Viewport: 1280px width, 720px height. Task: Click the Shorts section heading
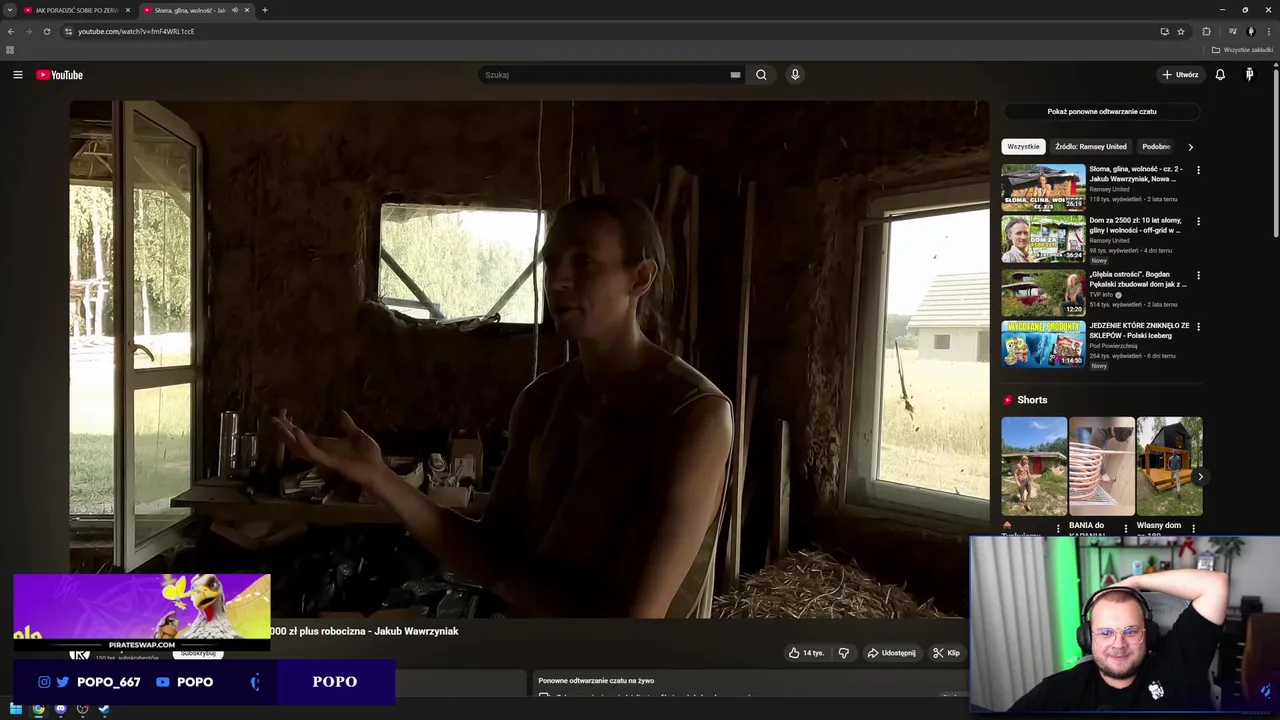(x=1032, y=400)
